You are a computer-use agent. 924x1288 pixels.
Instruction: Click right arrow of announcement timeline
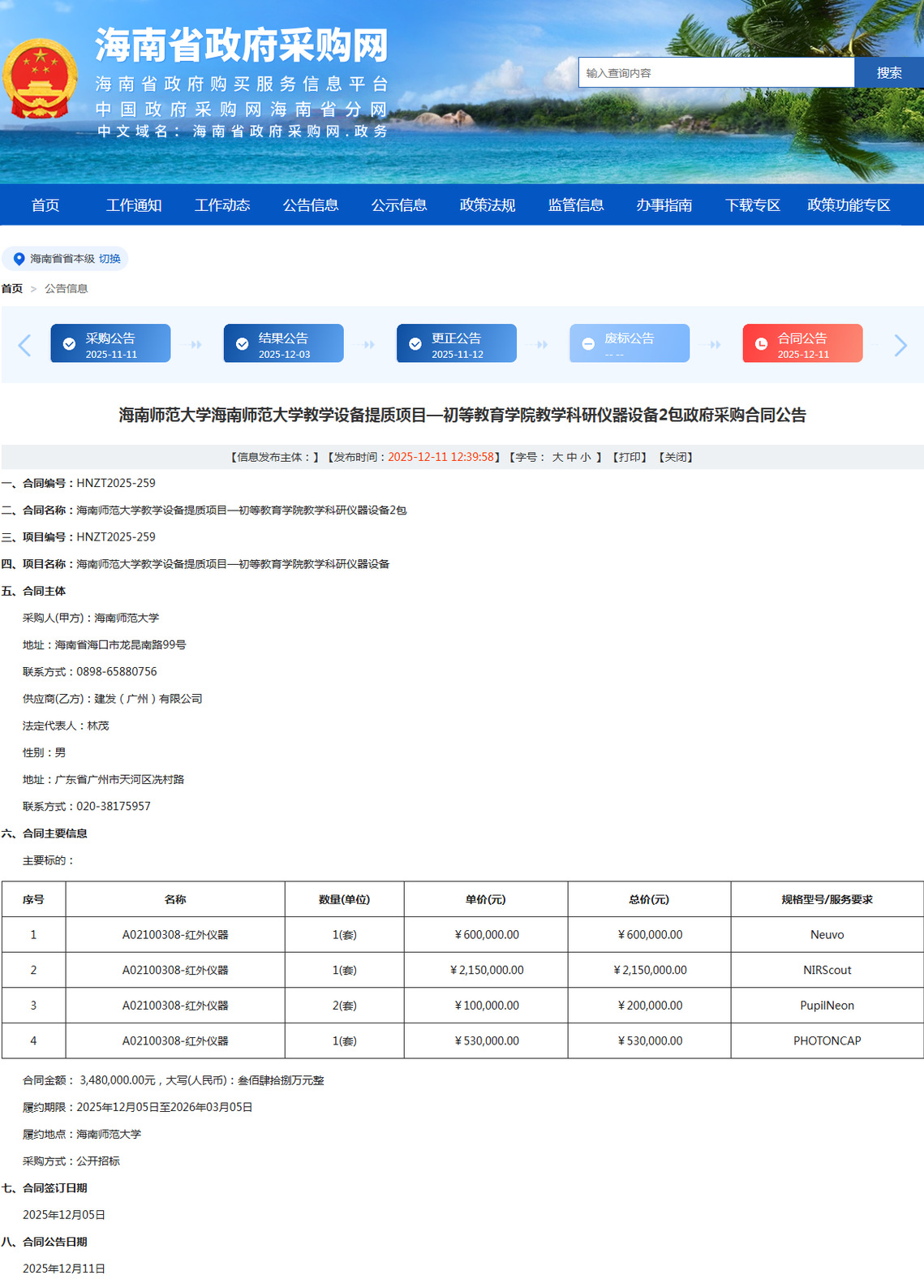(900, 346)
